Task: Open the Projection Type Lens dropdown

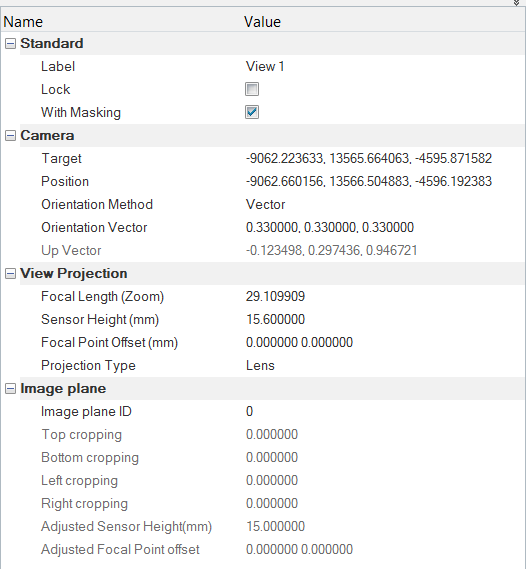Action: click(x=384, y=365)
